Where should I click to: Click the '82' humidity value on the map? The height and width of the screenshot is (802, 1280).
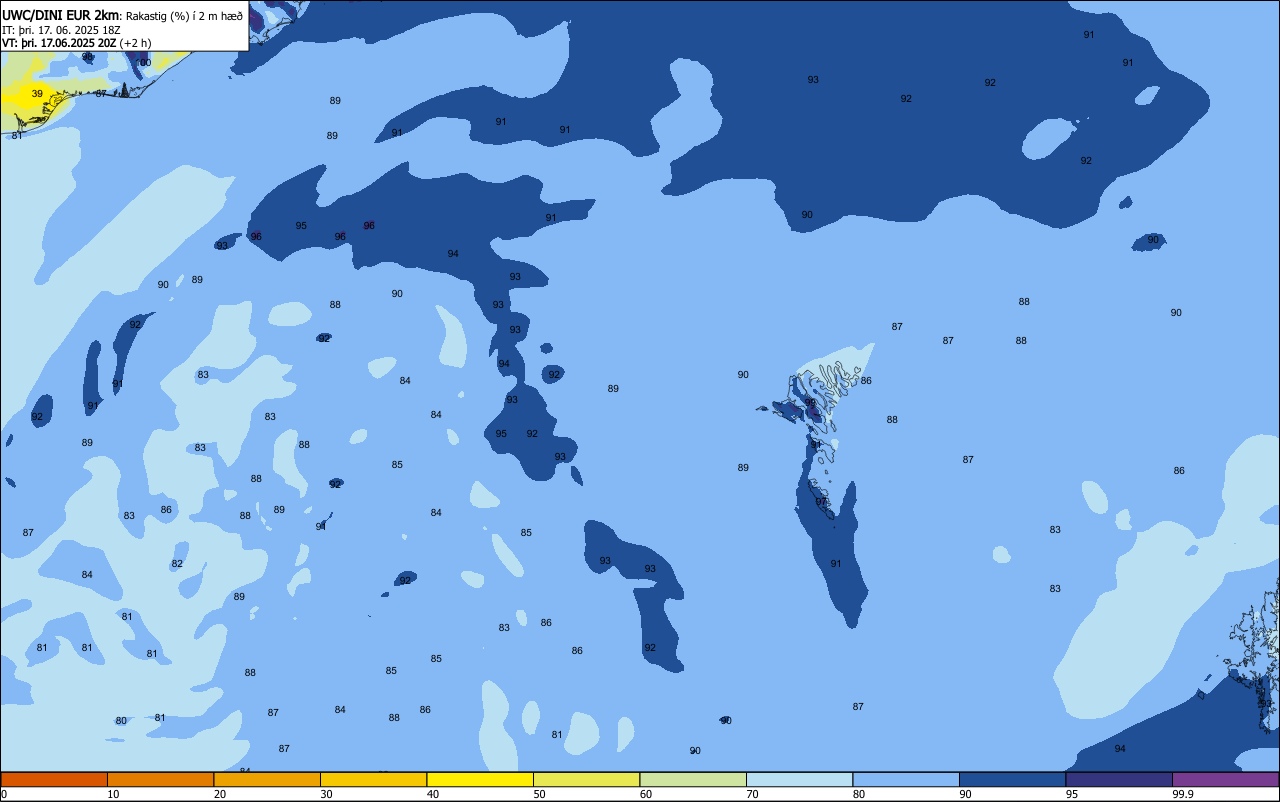click(x=177, y=564)
